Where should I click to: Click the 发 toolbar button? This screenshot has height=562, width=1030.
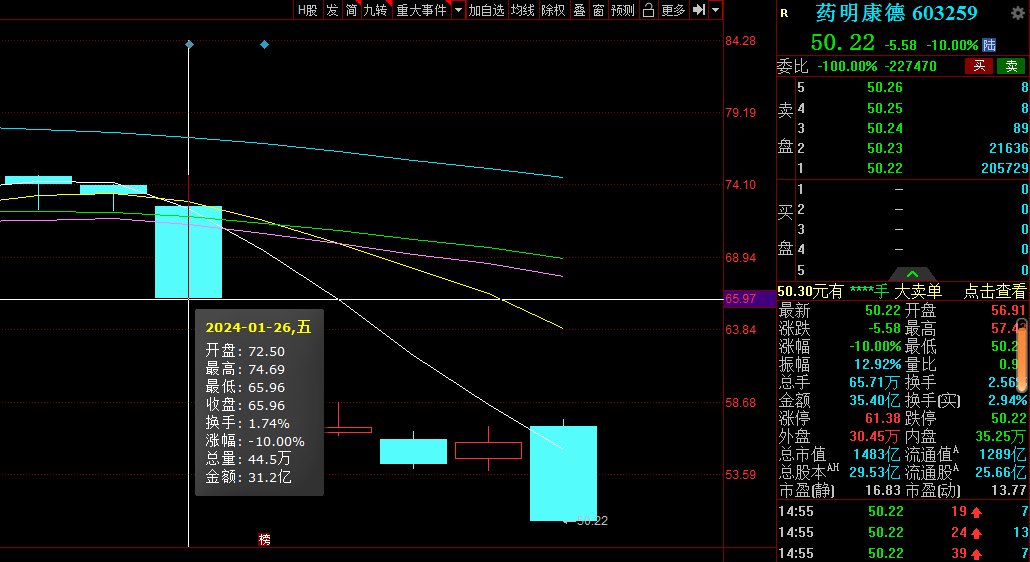click(332, 10)
